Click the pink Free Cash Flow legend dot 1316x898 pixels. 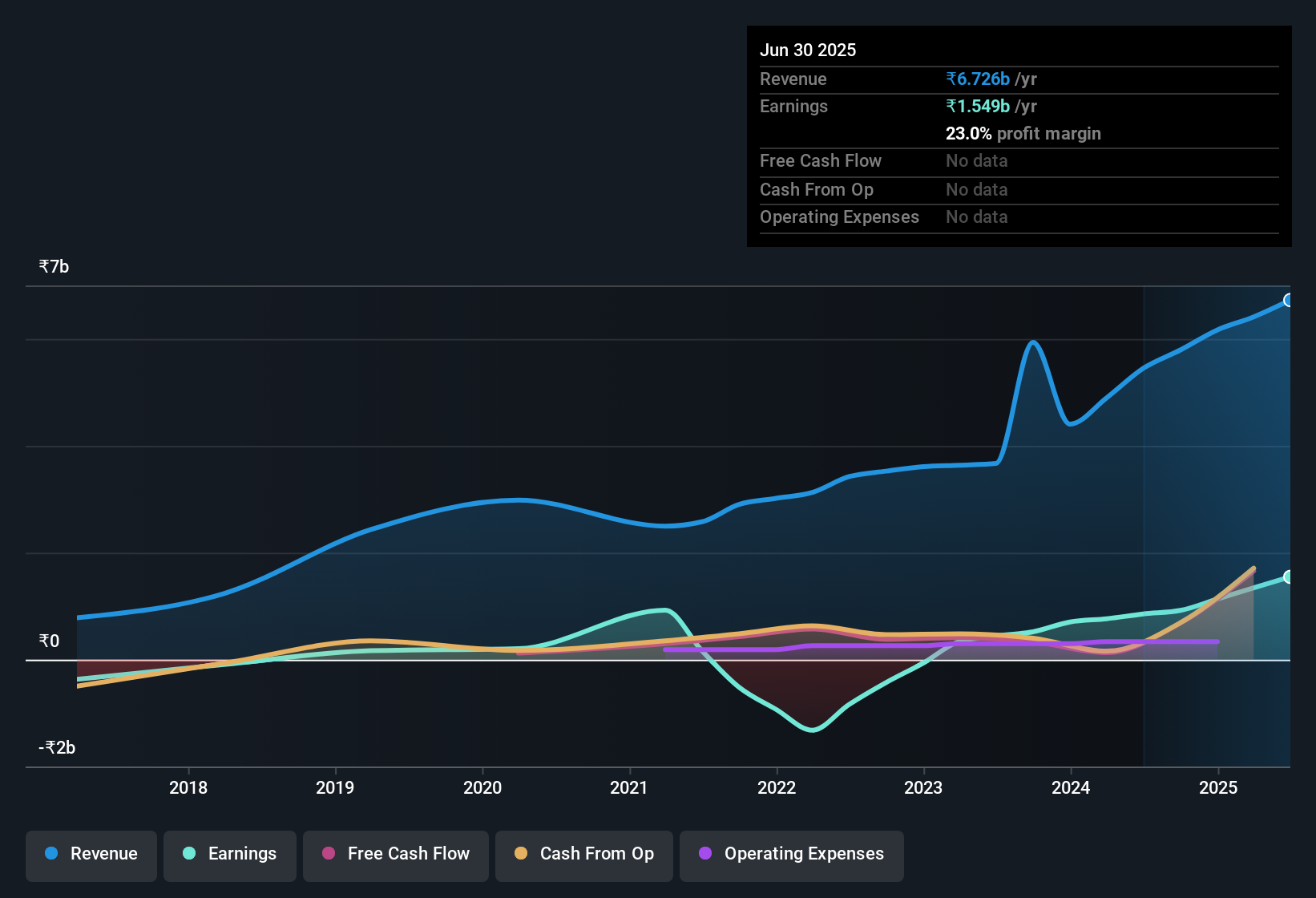click(327, 854)
